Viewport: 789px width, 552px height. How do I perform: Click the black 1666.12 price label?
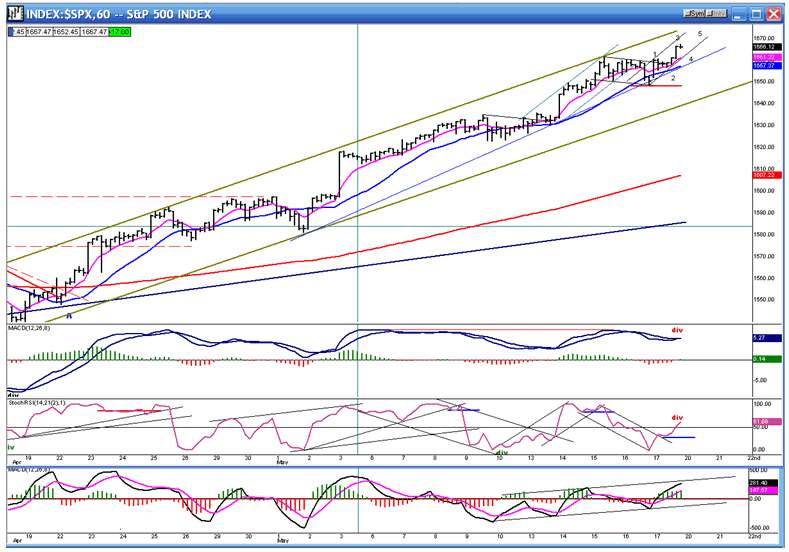(x=767, y=47)
